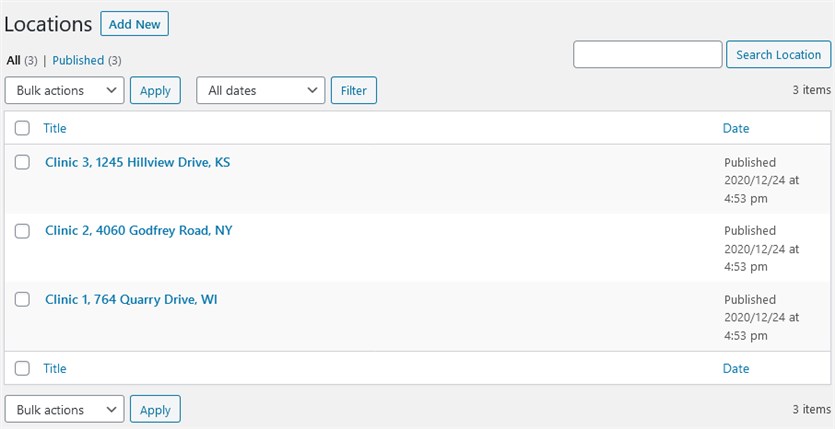Open the bottom Bulk actions dropdown
The height and width of the screenshot is (429, 835).
point(64,409)
